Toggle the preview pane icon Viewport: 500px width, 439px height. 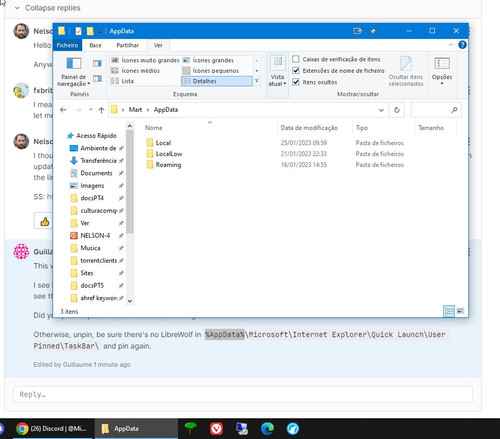tap(97, 63)
